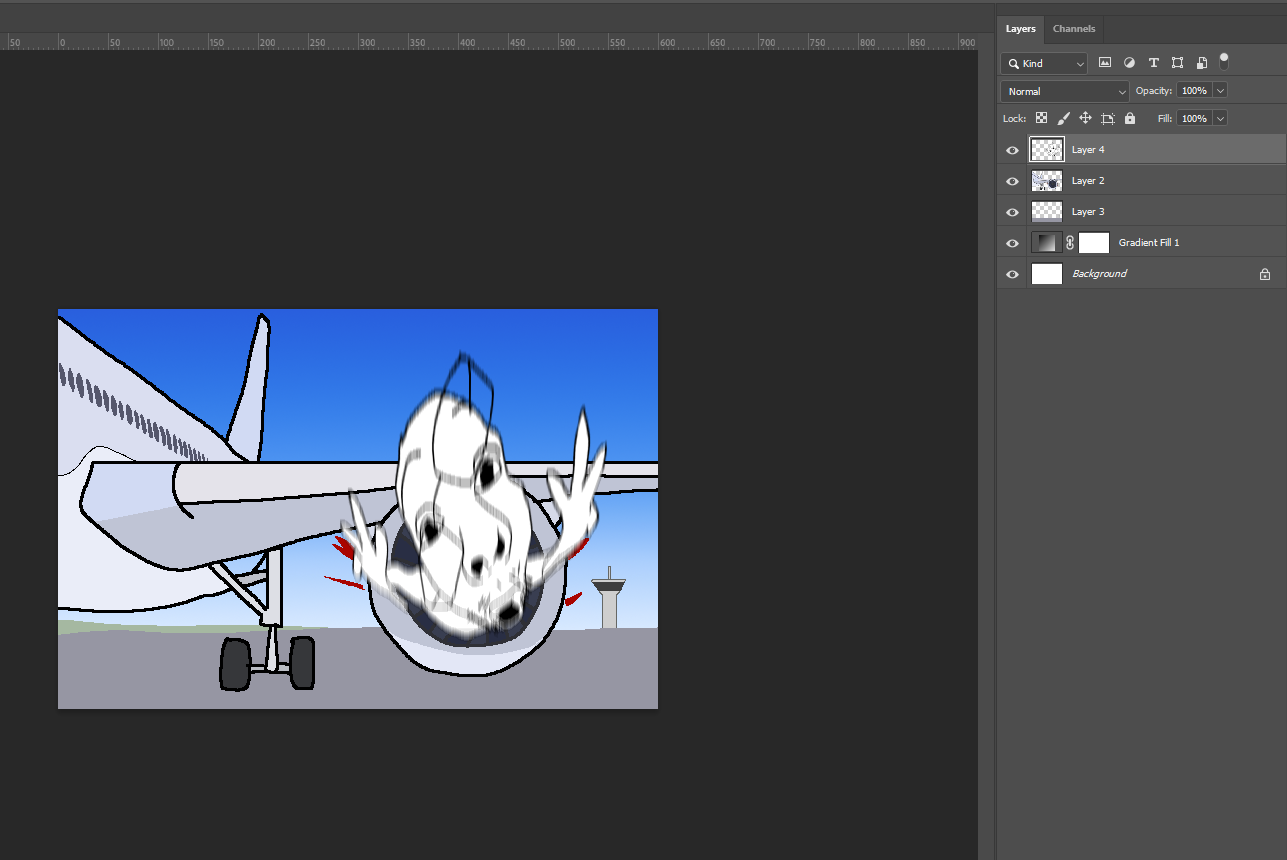The image size is (1287, 860).
Task: Switch to the Channels tab
Action: [x=1073, y=29]
